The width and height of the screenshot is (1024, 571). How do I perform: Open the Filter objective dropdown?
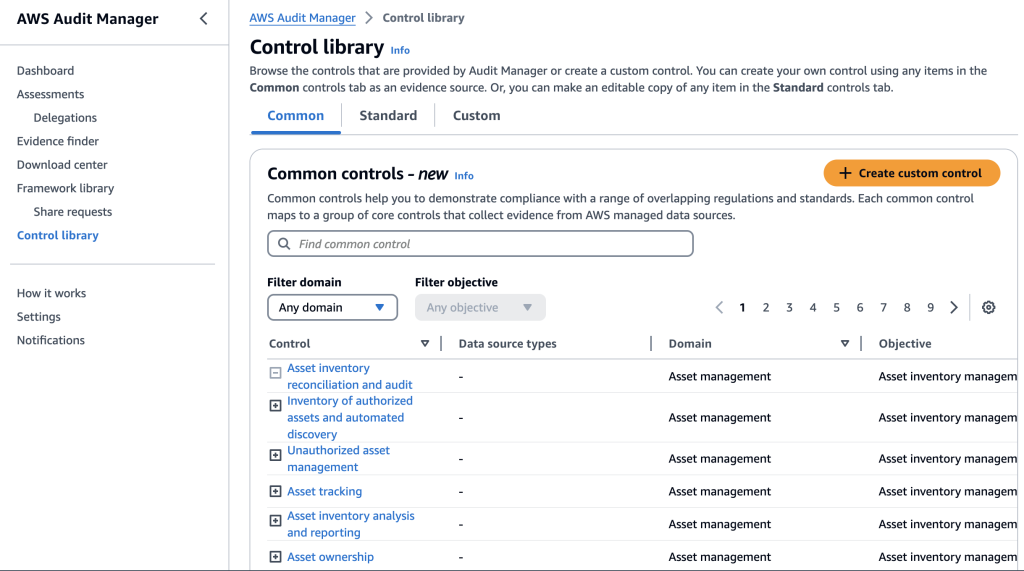tap(480, 307)
